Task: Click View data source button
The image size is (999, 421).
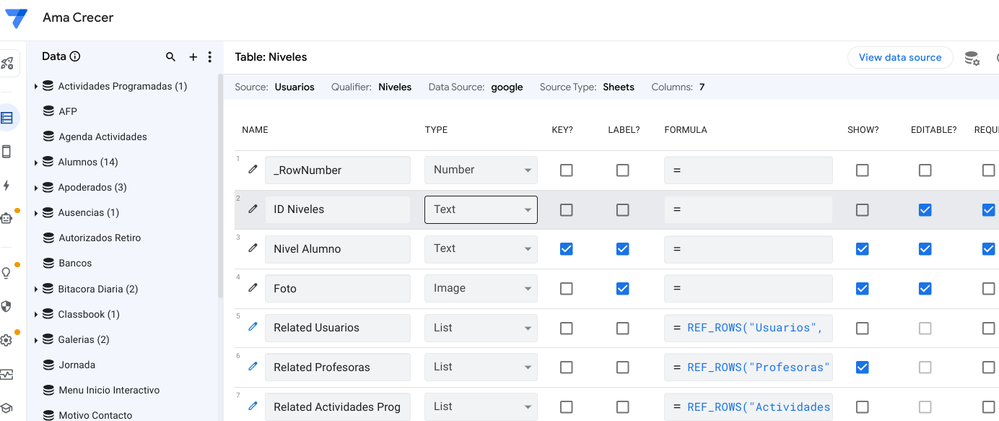Action: point(900,57)
